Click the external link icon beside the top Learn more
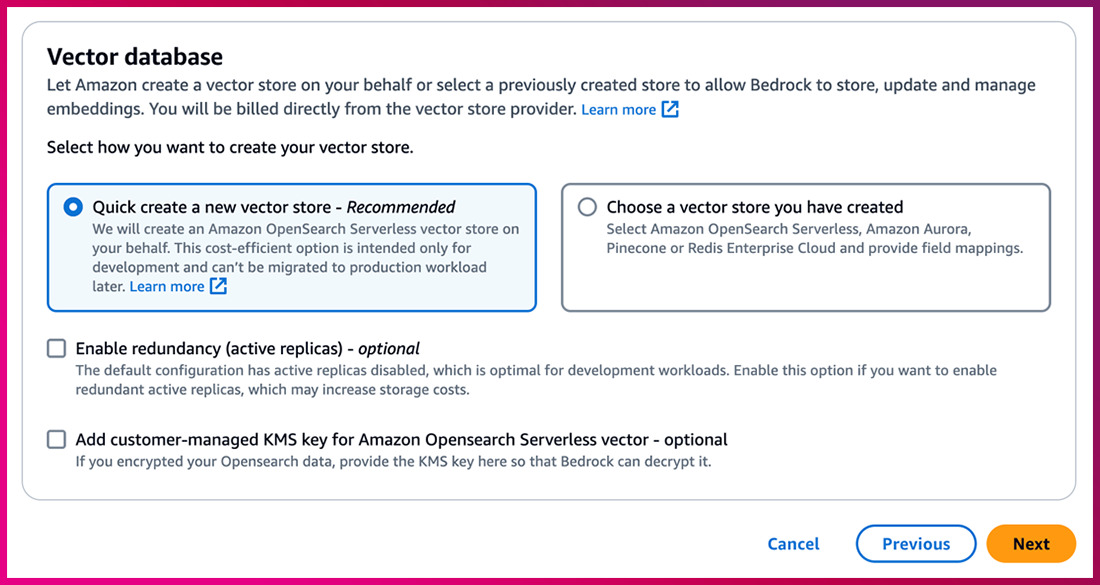This screenshot has width=1100, height=585. 670,110
